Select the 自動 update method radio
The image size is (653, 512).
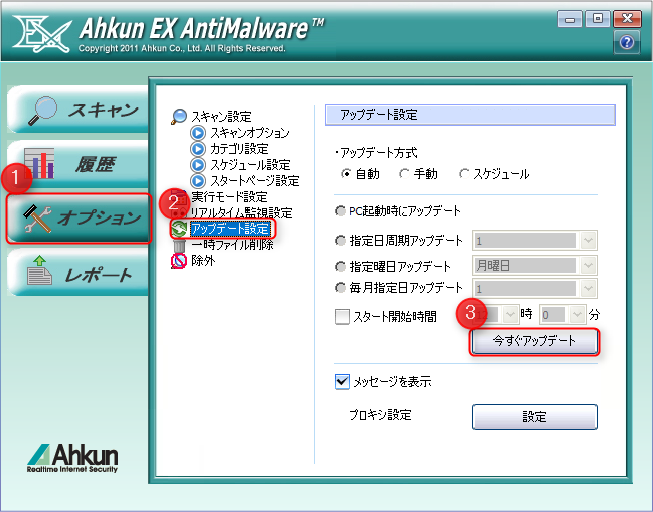[x=346, y=174]
